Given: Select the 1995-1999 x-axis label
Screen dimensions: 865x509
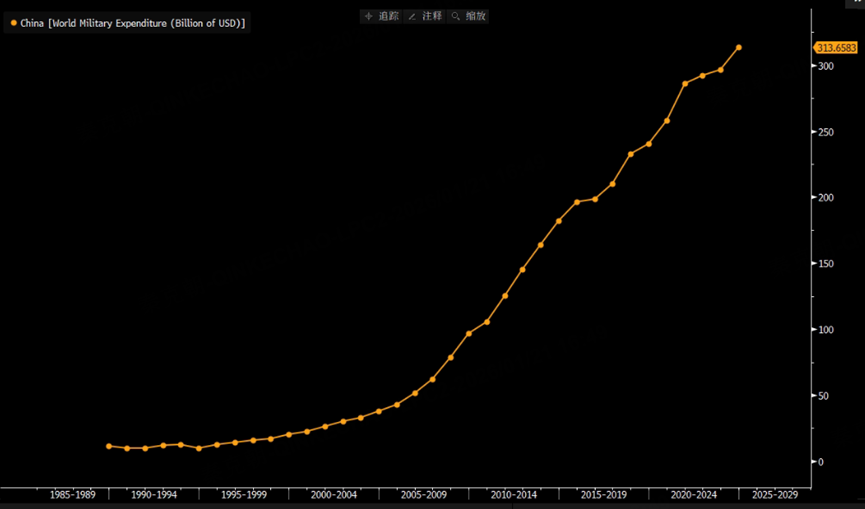Looking at the screenshot, I should pyautogui.click(x=244, y=494).
